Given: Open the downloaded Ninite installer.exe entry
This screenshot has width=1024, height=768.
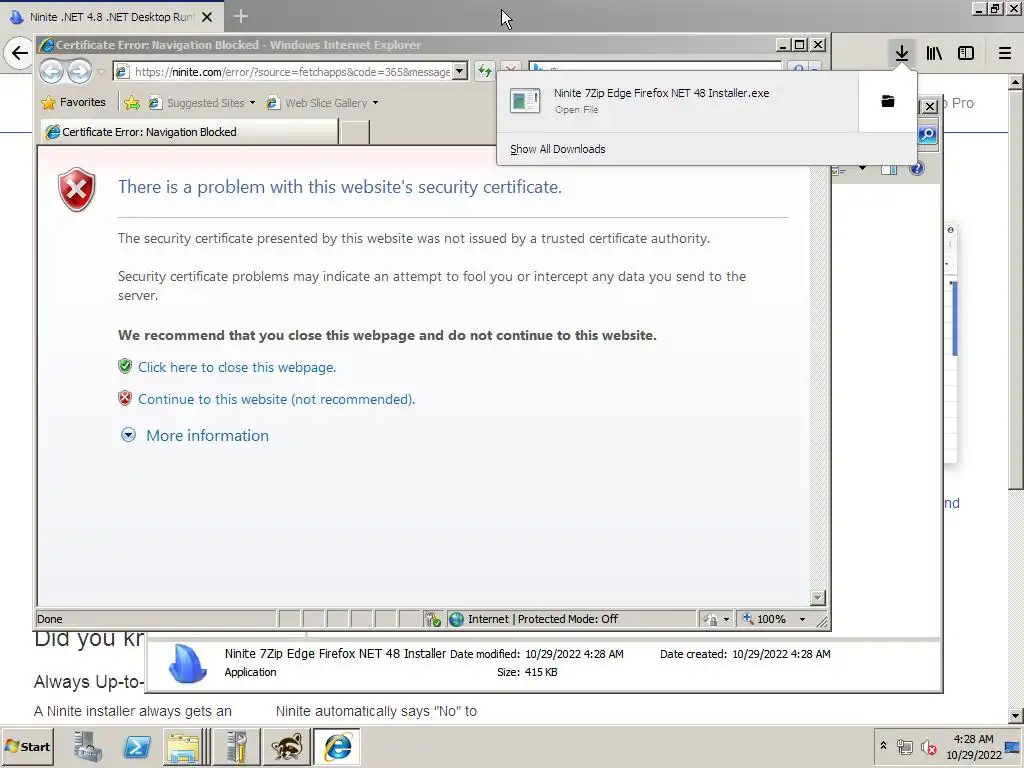Looking at the screenshot, I should [678, 101].
